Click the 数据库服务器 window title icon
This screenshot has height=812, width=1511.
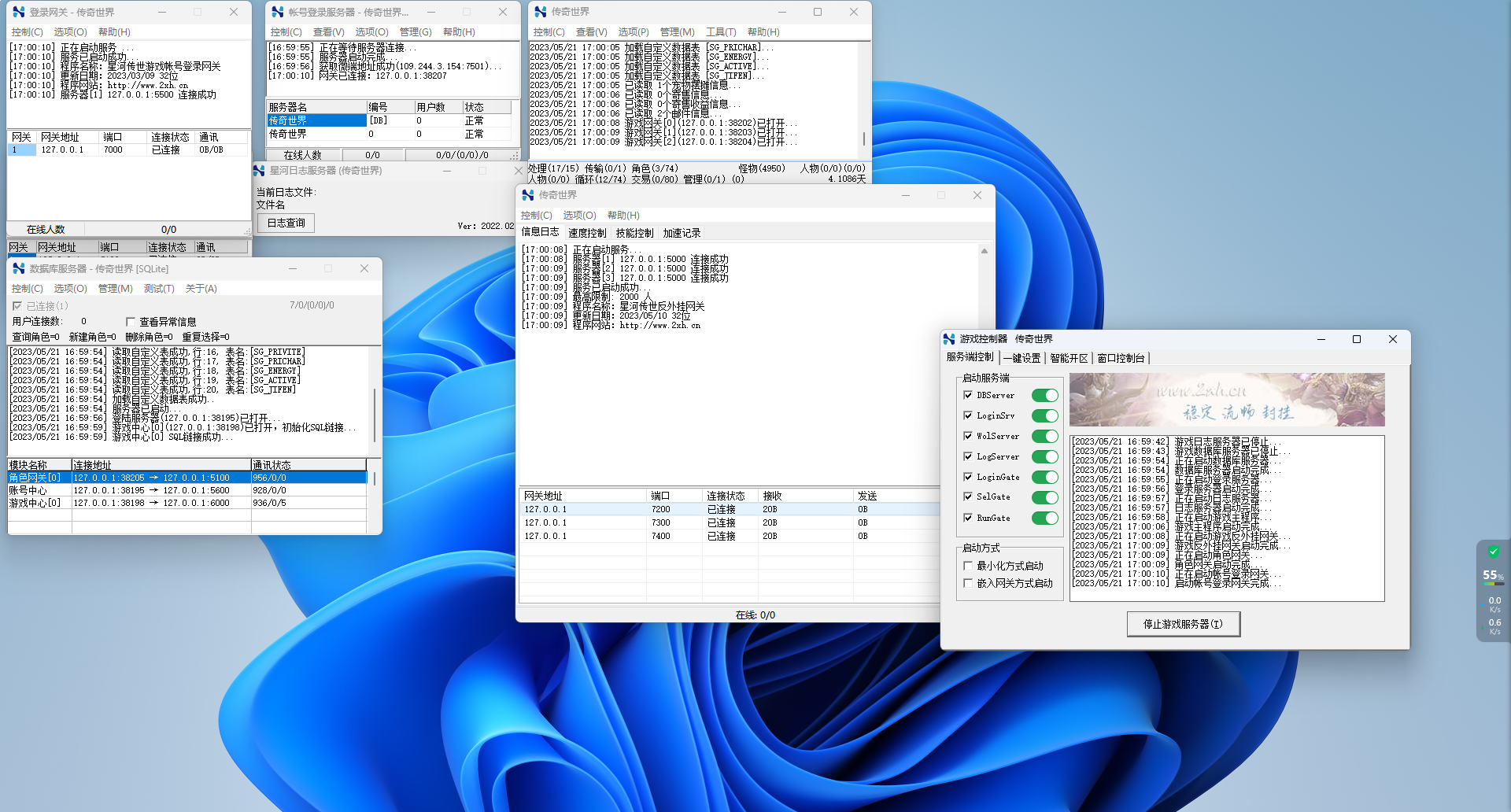tap(19, 269)
